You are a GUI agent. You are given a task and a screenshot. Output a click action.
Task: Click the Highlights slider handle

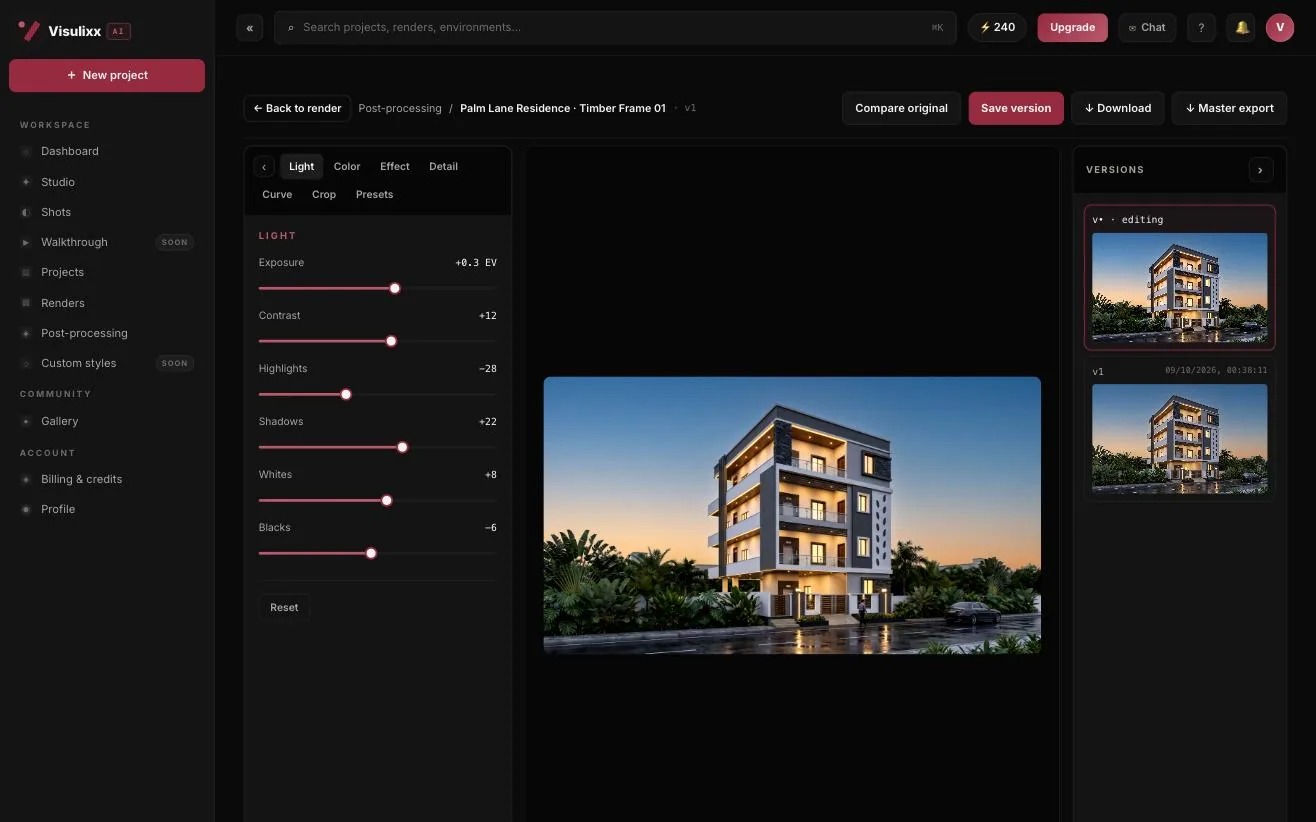click(346, 394)
